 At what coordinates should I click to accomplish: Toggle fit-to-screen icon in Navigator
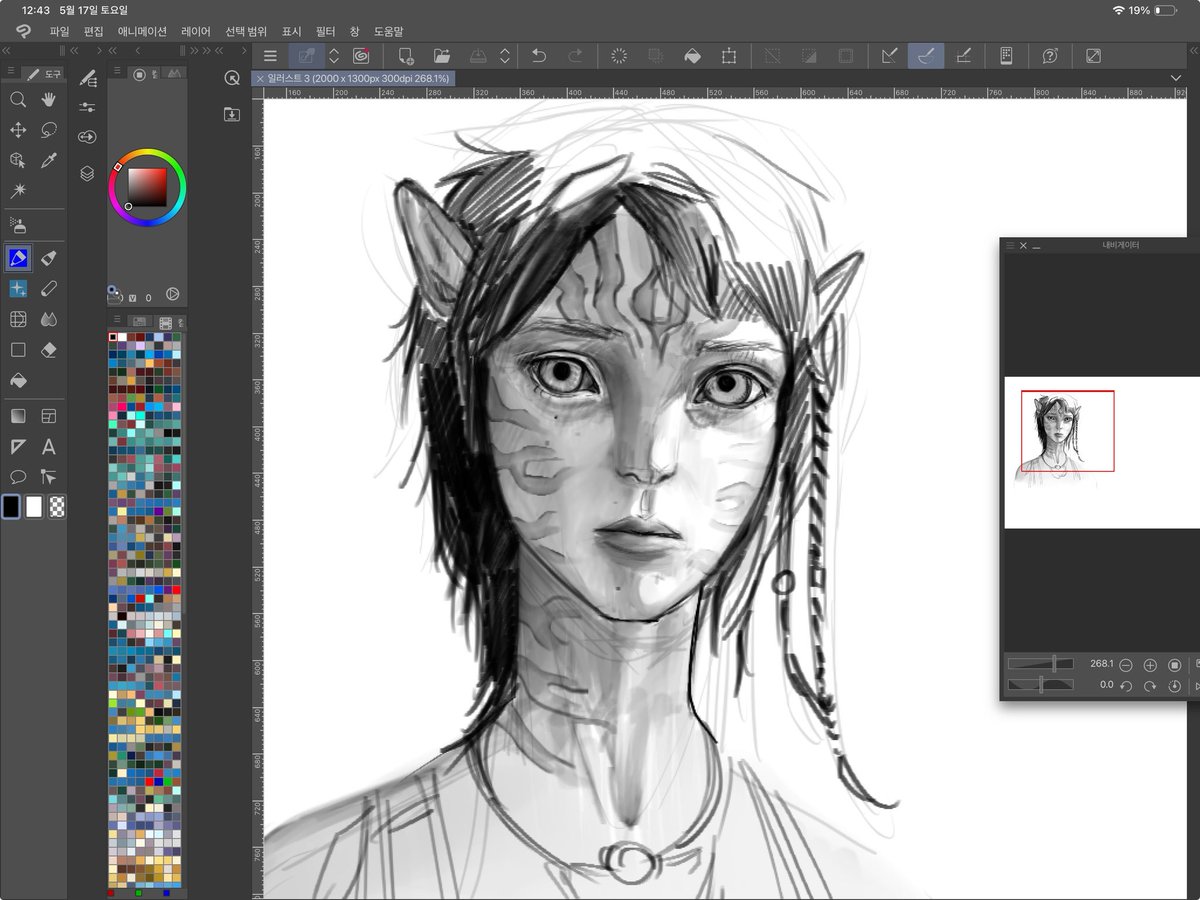(1175, 665)
